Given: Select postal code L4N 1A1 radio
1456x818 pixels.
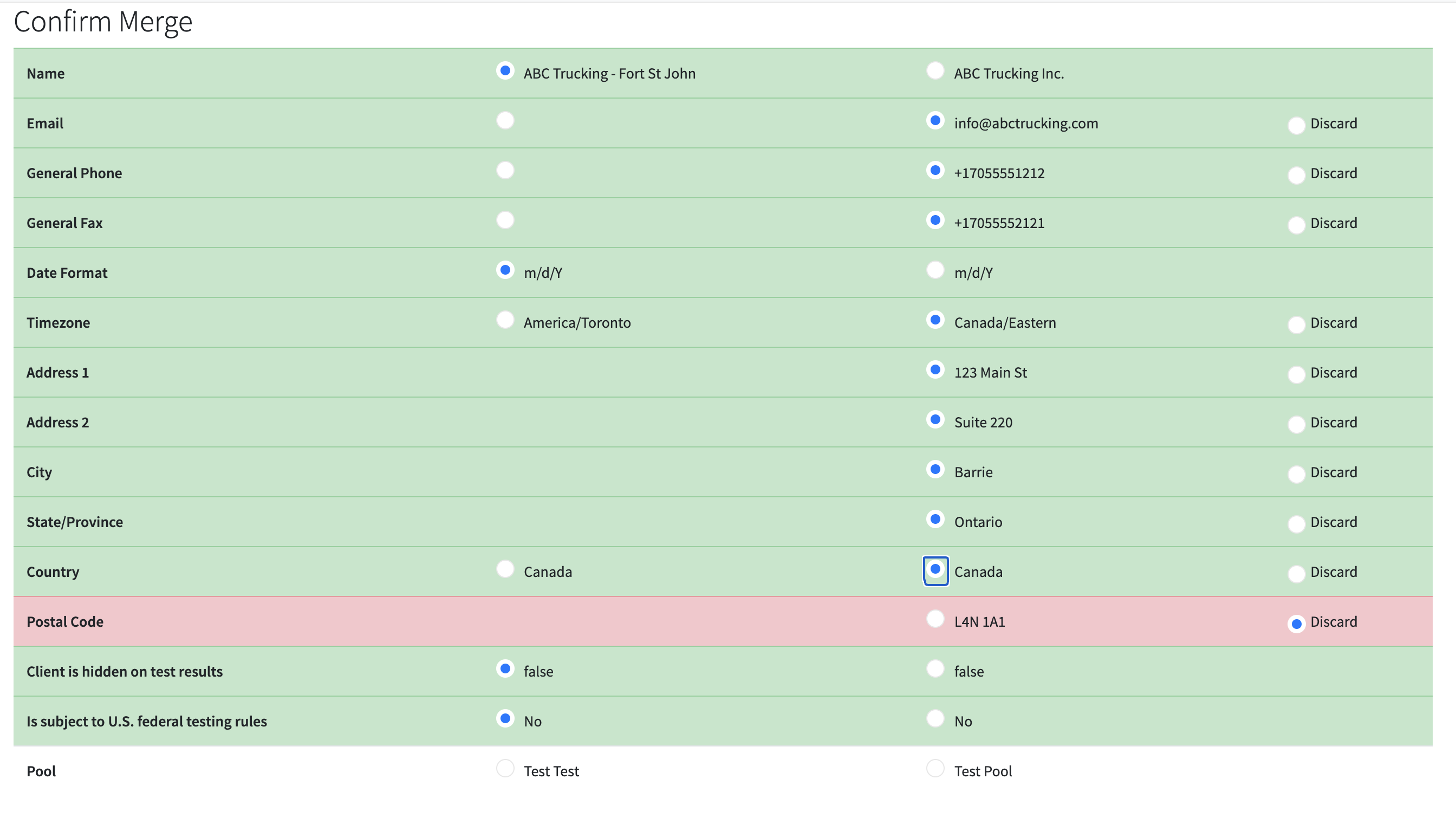Looking at the screenshot, I should point(935,619).
